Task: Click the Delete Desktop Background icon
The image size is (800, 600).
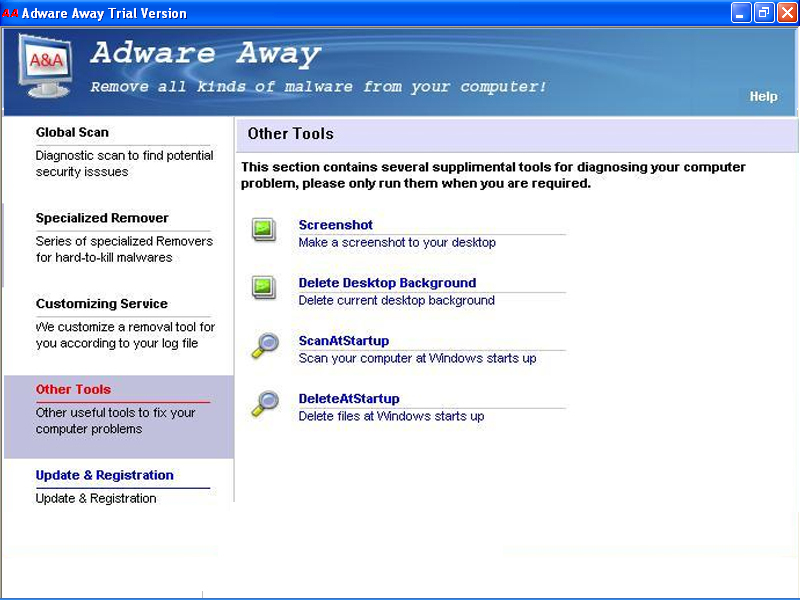Action: tap(264, 288)
